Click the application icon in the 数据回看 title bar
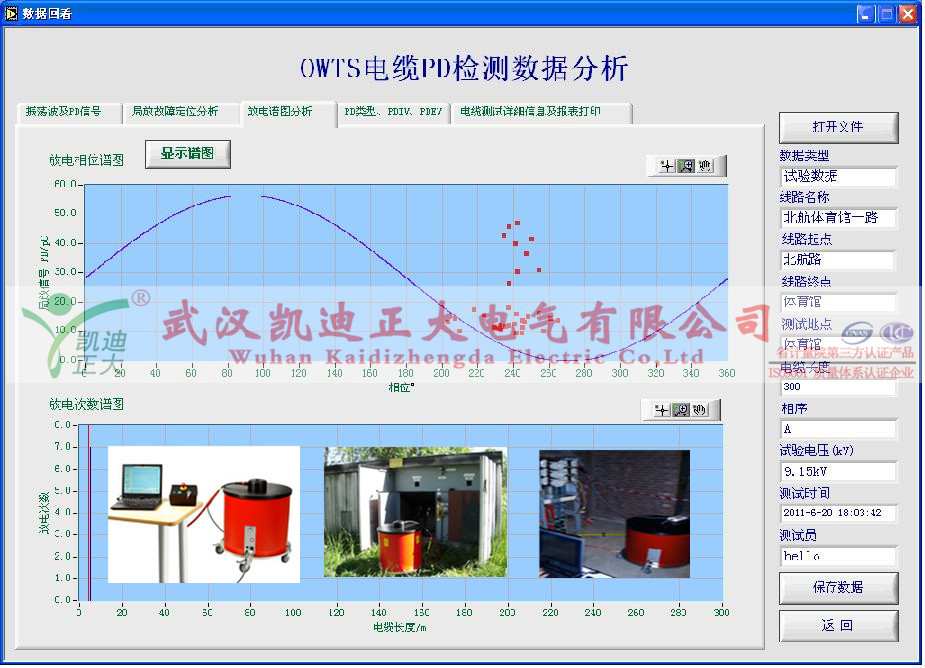925x668 pixels. coord(12,13)
